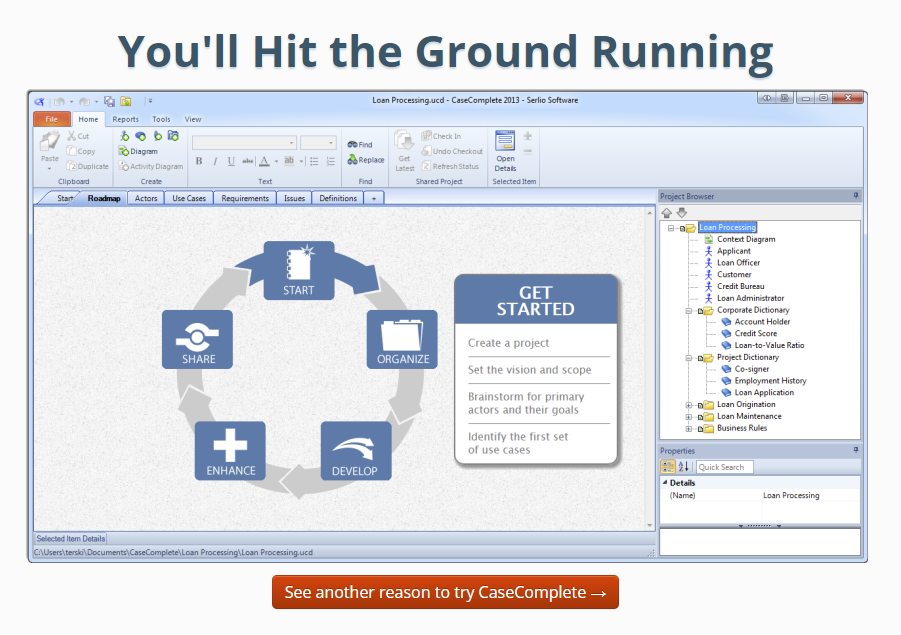
Task: Collapse the Project Dictionary folder
Action: [688, 358]
